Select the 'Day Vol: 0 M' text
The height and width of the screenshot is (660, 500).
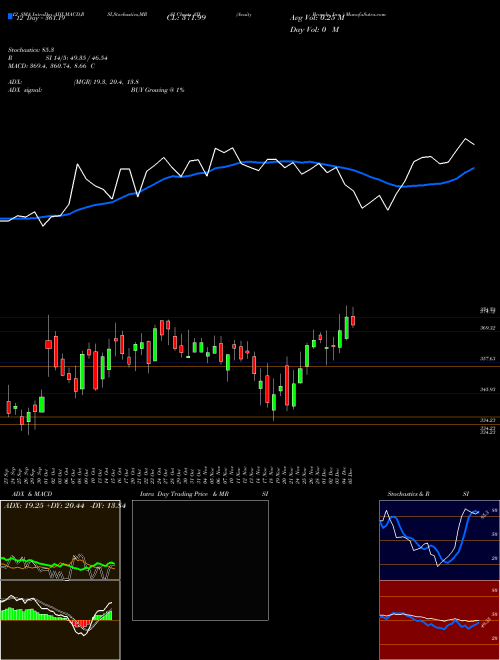(314, 29)
